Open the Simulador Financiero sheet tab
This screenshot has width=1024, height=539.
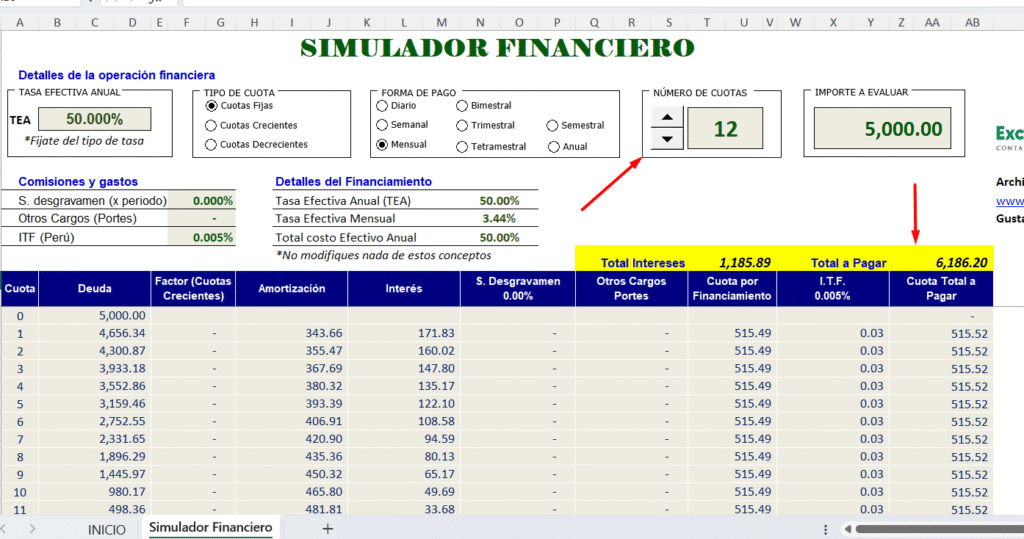[x=210, y=527]
